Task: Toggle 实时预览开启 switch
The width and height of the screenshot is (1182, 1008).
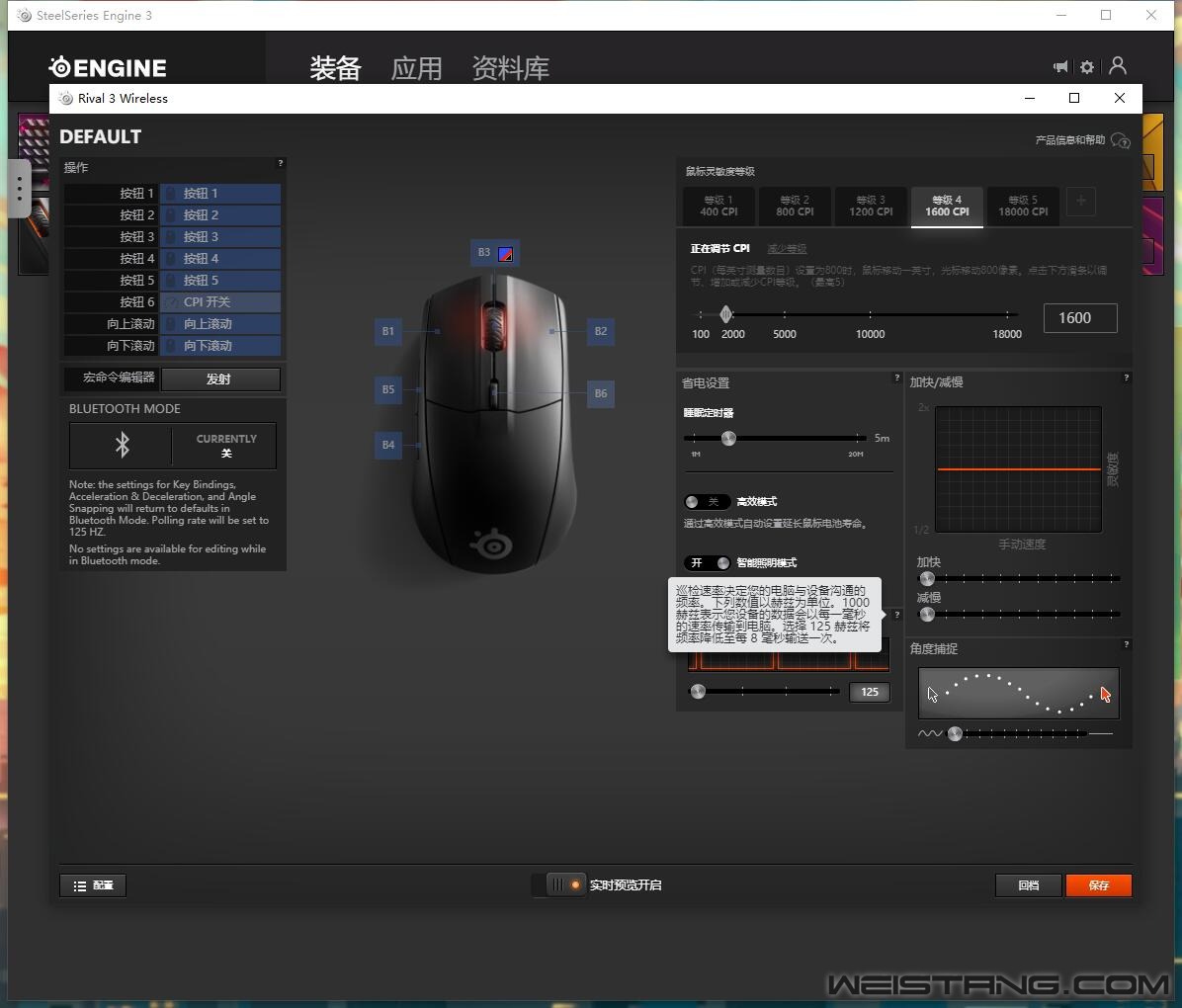Action: (x=557, y=884)
